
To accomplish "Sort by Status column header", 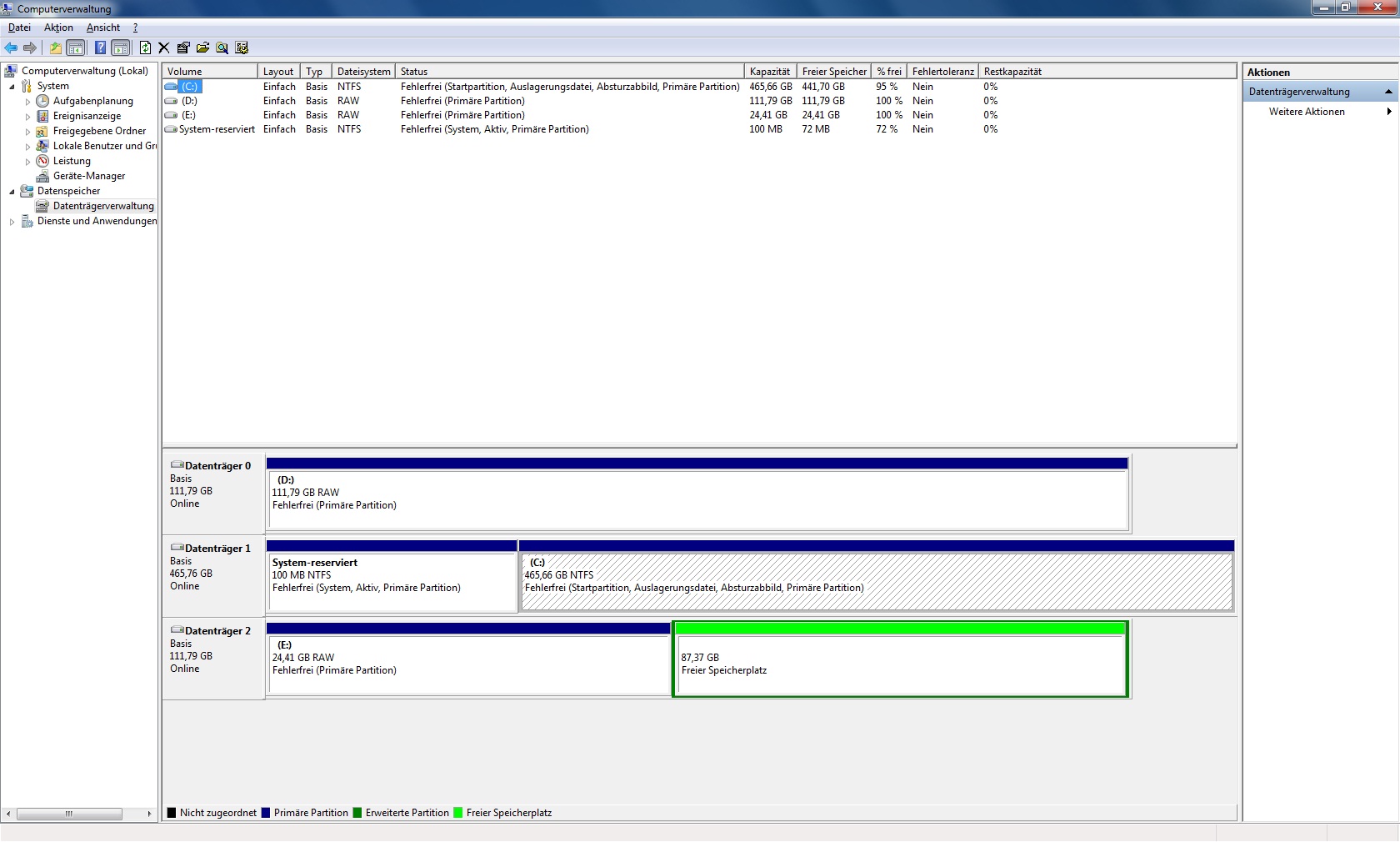I will click(x=570, y=72).
